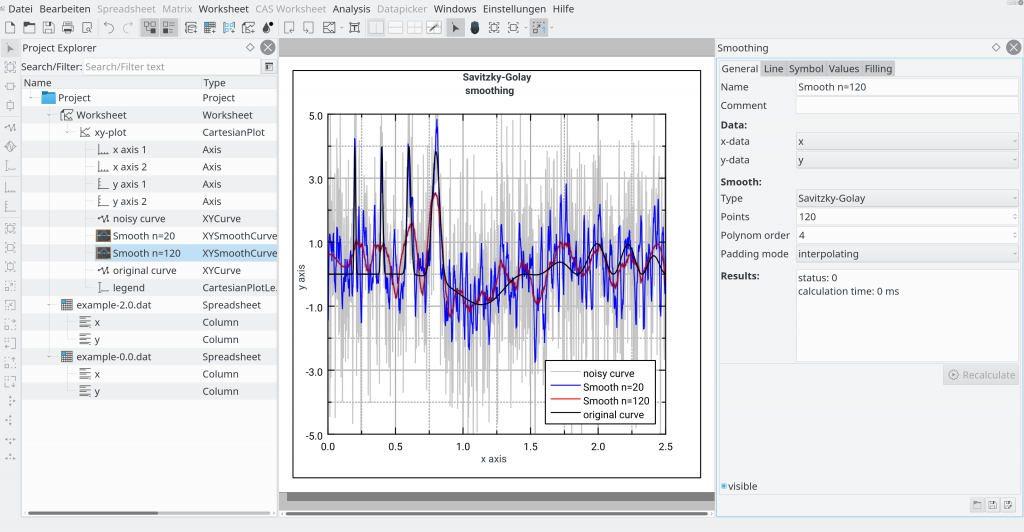The width and height of the screenshot is (1024, 532).
Task: Switch to the Line tab
Action: tap(773, 69)
